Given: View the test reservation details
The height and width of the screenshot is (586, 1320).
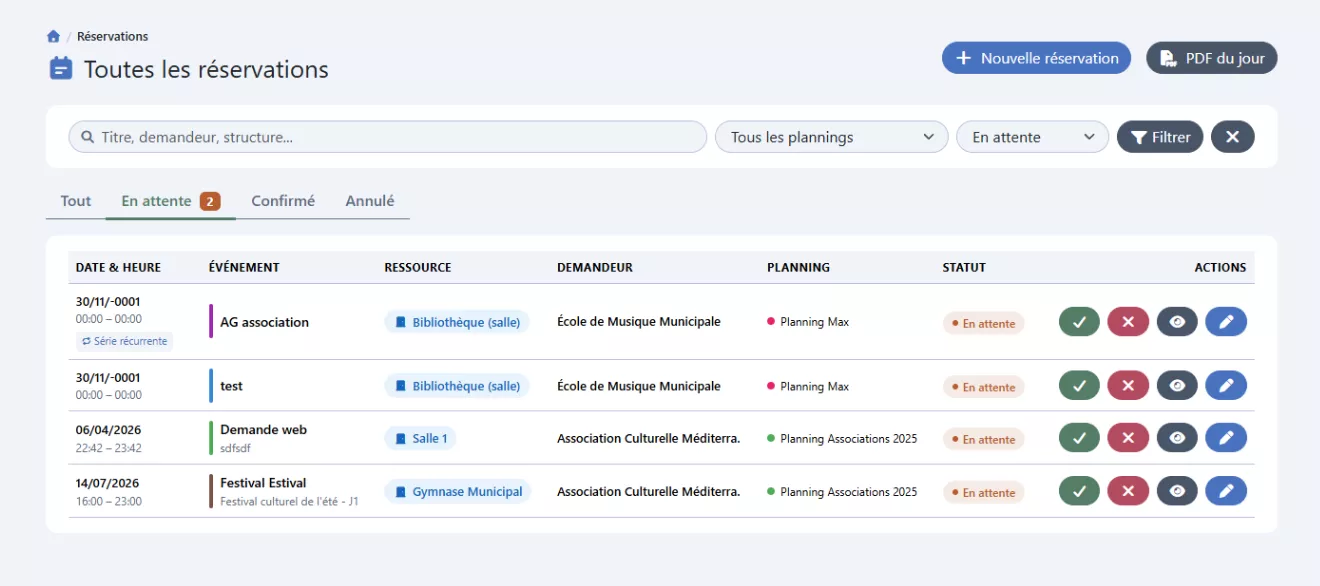Looking at the screenshot, I should pyautogui.click(x=1177, y=386).
